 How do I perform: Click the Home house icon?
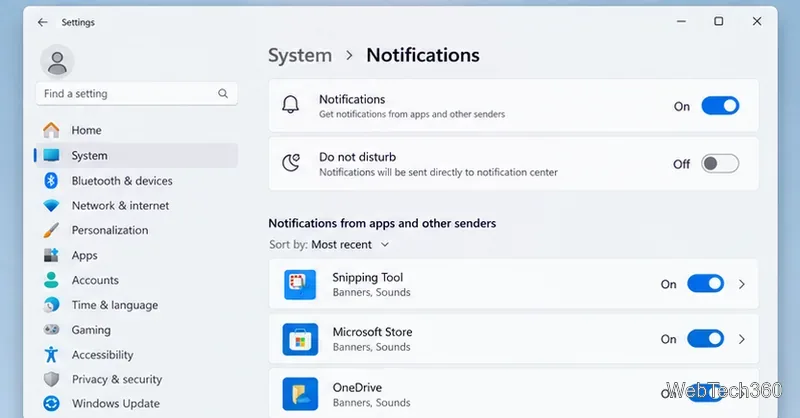[51, 130]
